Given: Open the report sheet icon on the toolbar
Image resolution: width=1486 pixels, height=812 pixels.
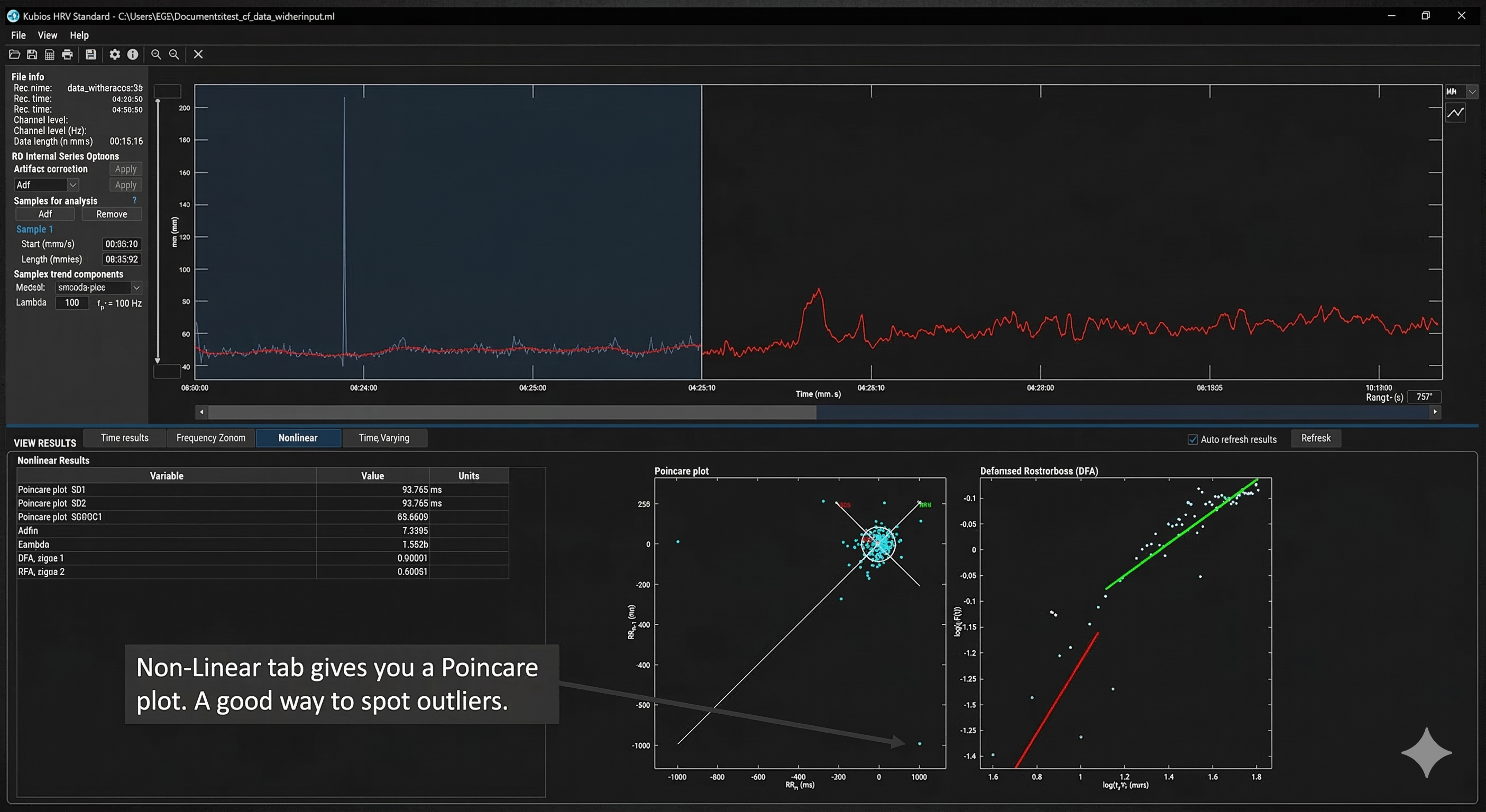Looking at the screenshot, I should (x=50, y=54).
